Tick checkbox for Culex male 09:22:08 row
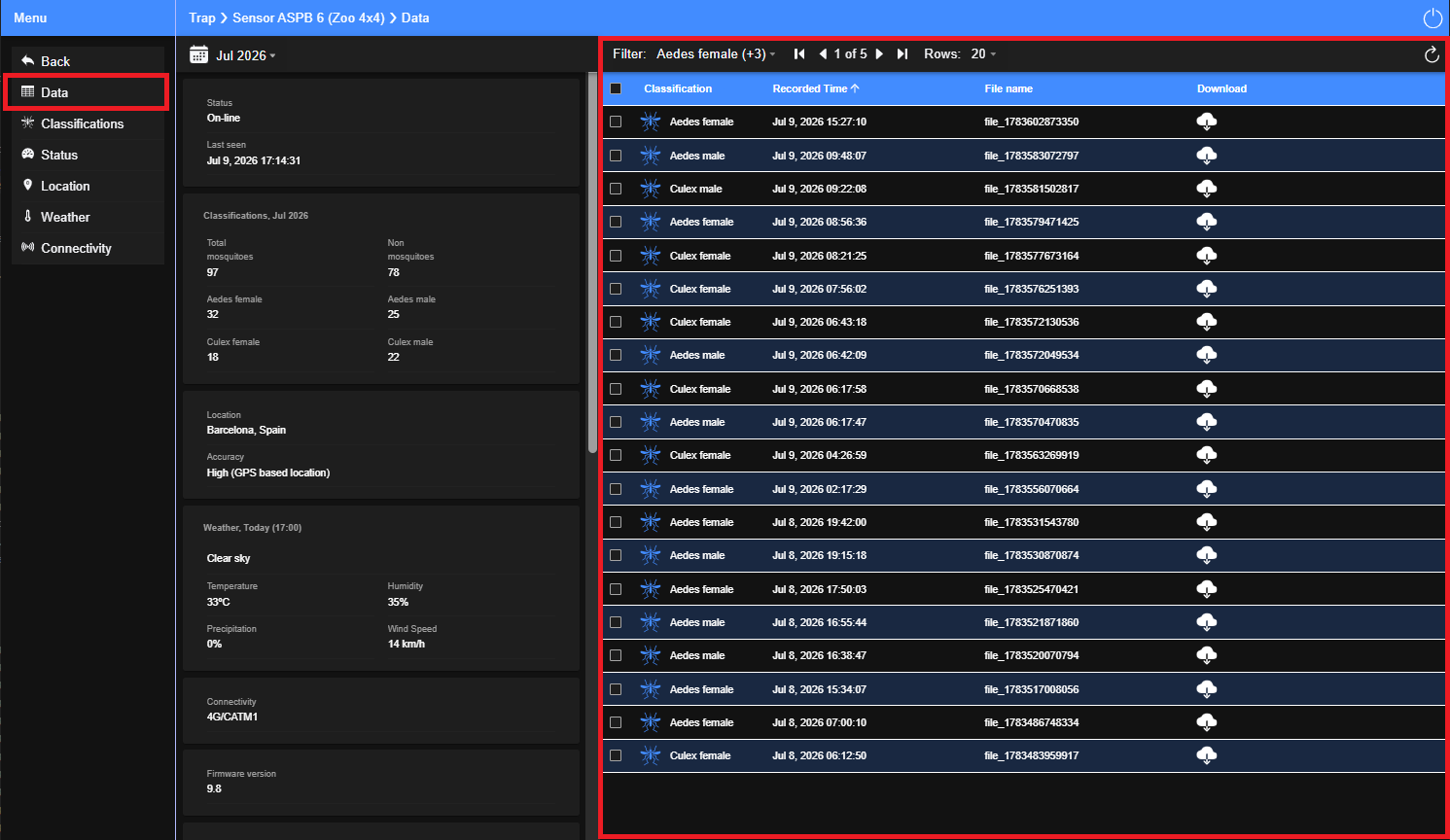The width and height of the screenshot is (1450, 840). 616,189
